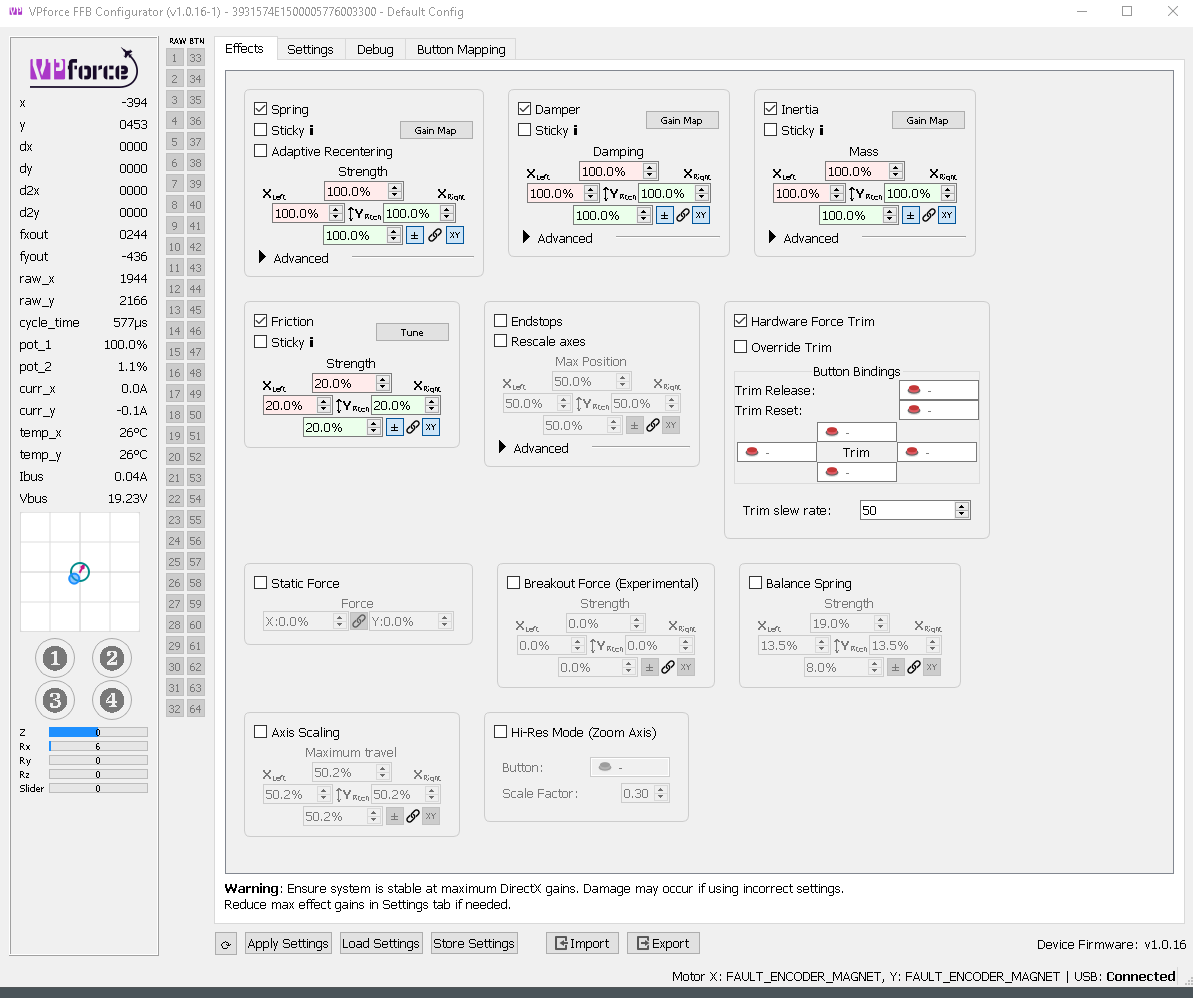Click the Trim slew rate input field
1193x998 pixels.
pos(905,509)
